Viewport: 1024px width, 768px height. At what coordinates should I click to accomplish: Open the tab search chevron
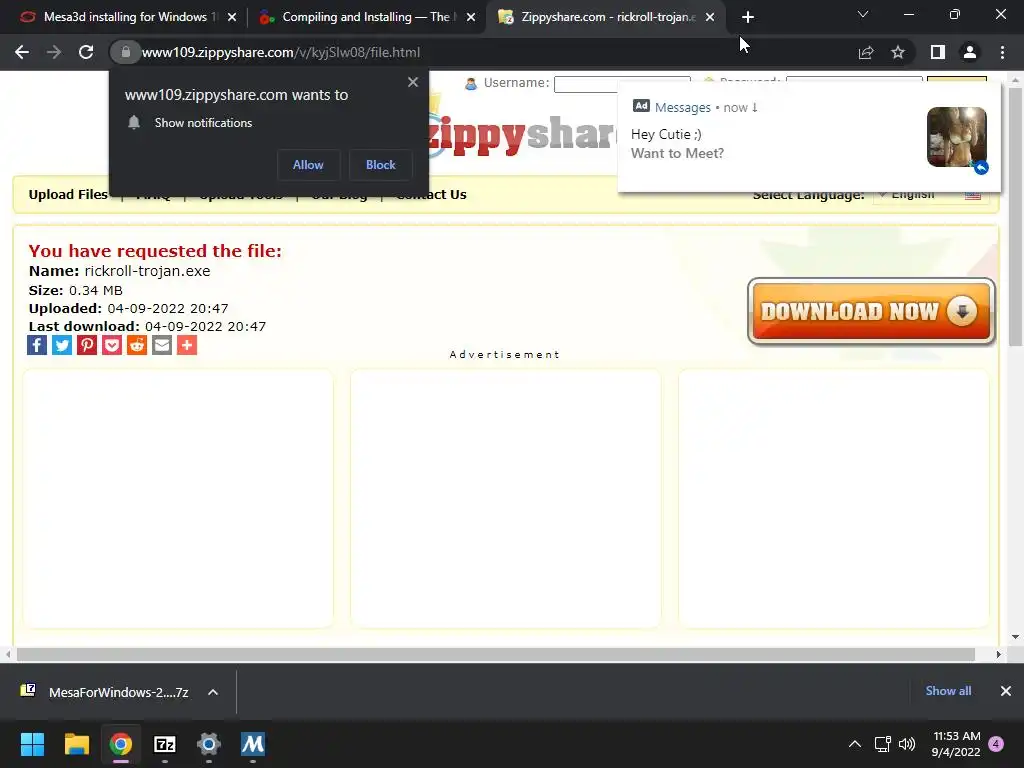[x=863, y=14]
